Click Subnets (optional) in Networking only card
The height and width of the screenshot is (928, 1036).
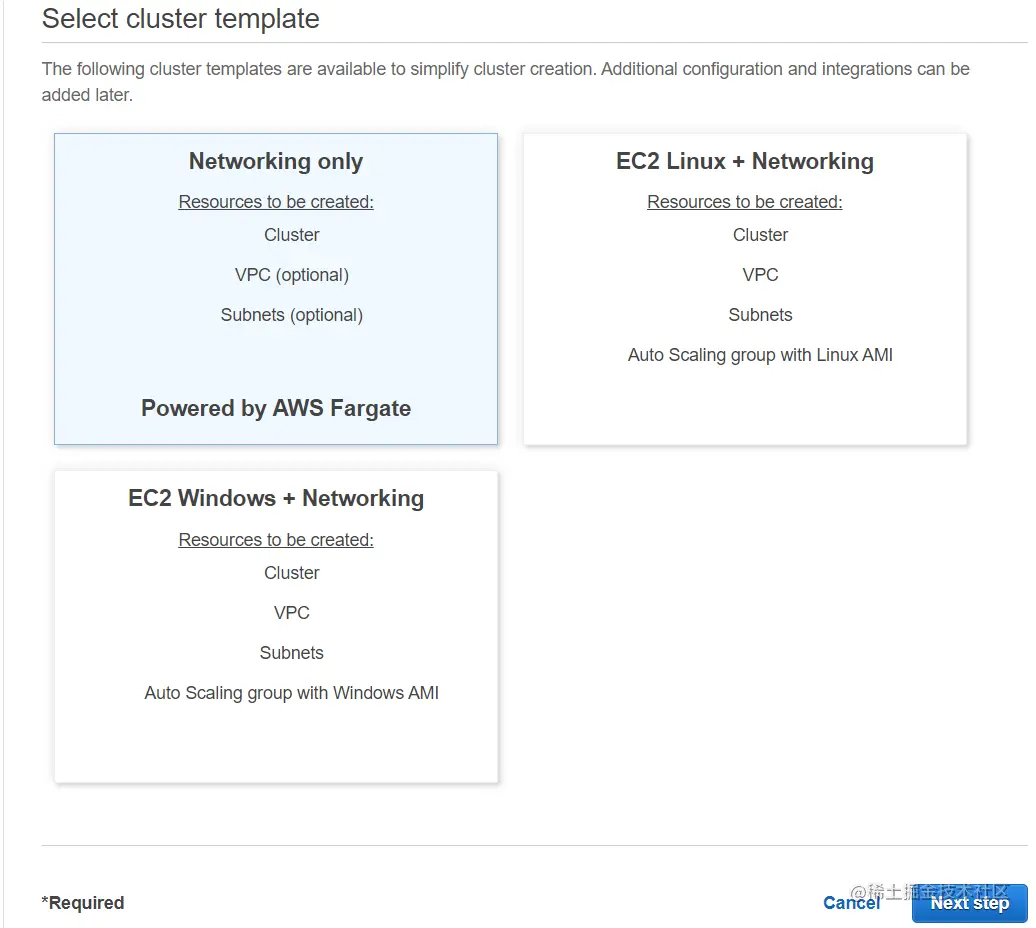[292, 315]
